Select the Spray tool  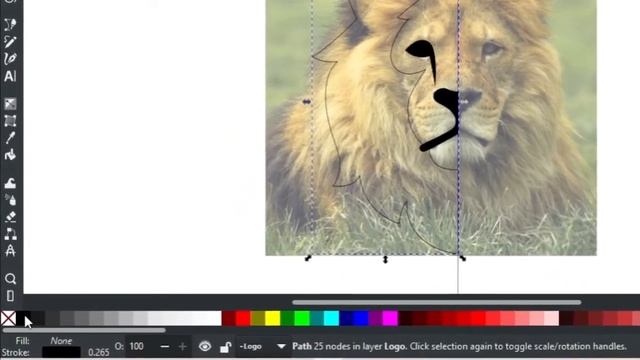point(10,200)
